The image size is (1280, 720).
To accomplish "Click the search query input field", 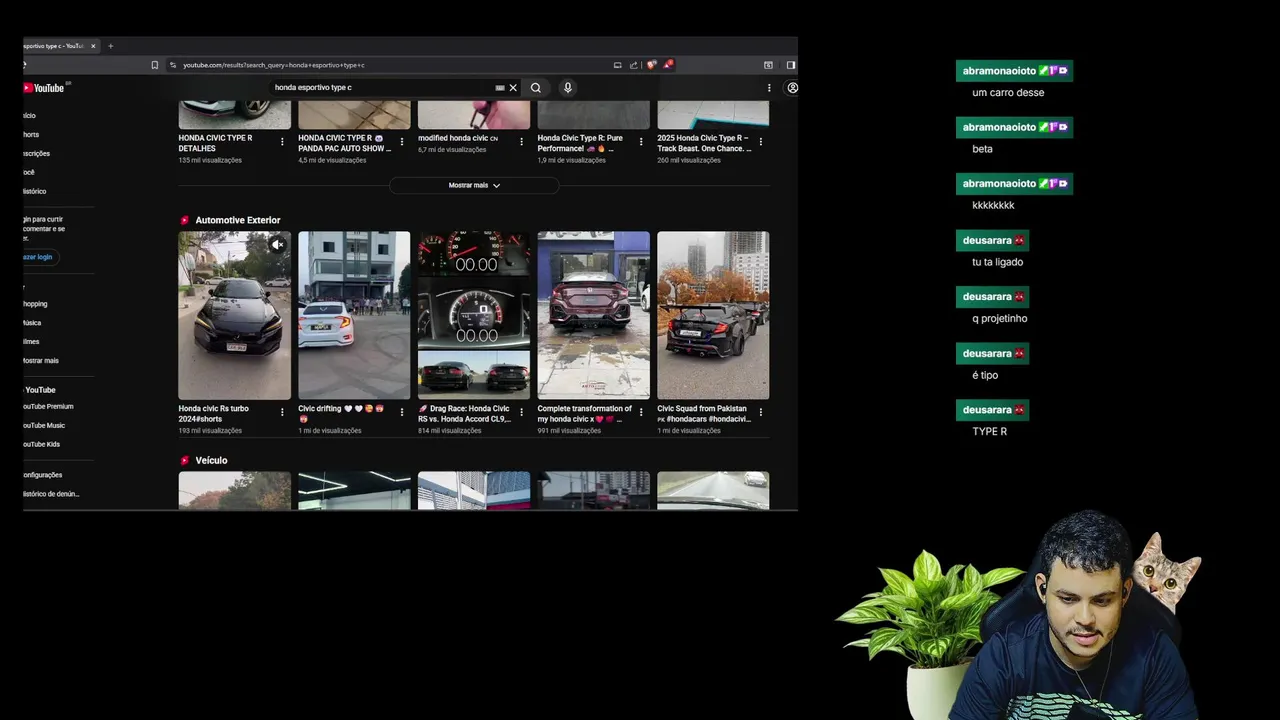I will coord(385,88).
